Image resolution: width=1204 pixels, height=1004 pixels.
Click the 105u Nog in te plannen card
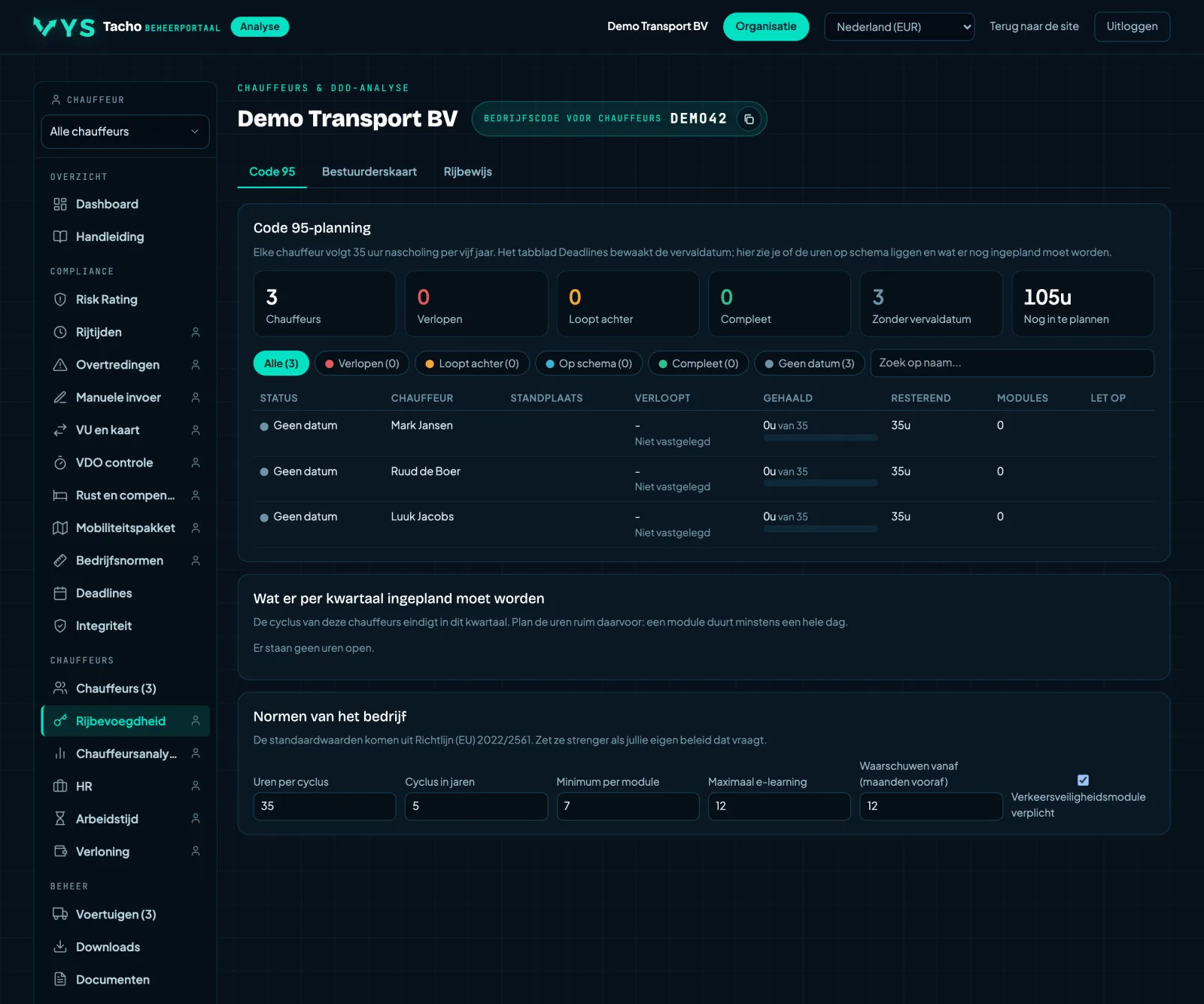[1083, 304]
